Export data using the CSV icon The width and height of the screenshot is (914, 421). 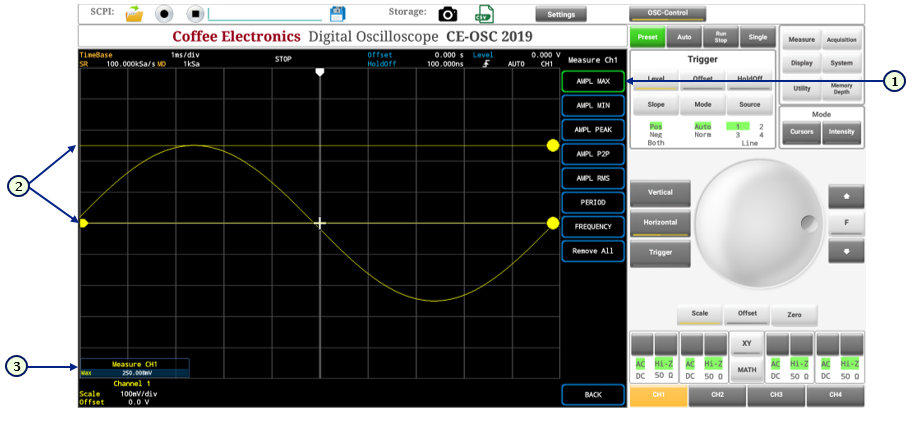click(x=485, y=14)
